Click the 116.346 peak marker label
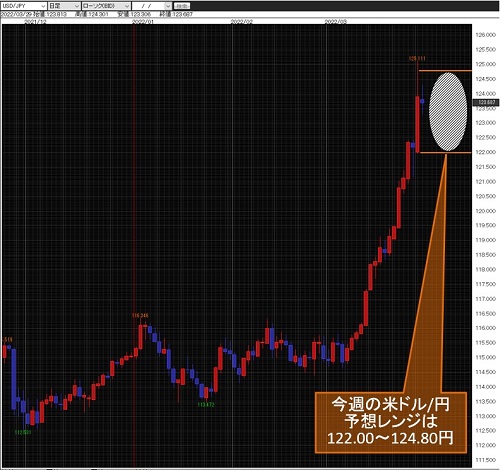Screen dimensions: 500x470 point(140,315)
